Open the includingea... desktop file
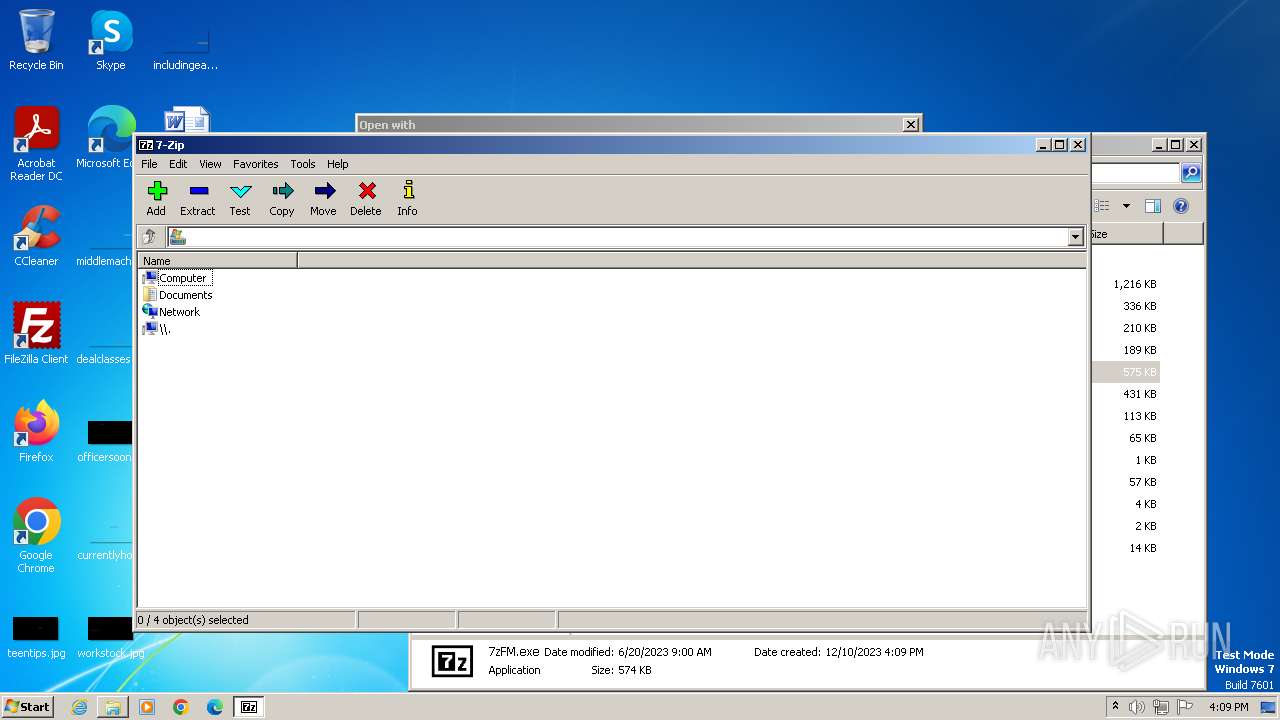 [x=185, y=41]
